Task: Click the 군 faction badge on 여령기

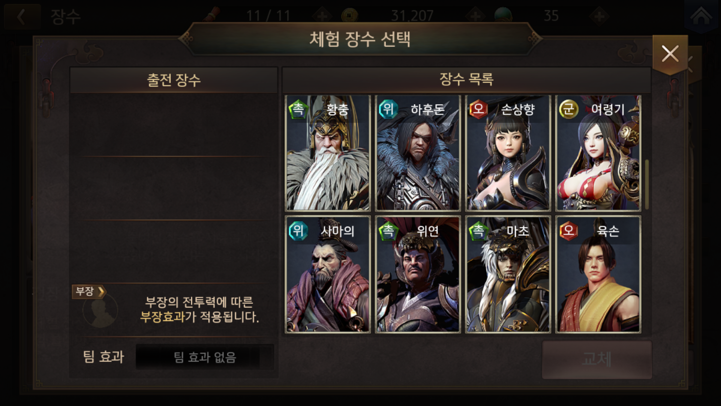Action: [x=569, y=109]
